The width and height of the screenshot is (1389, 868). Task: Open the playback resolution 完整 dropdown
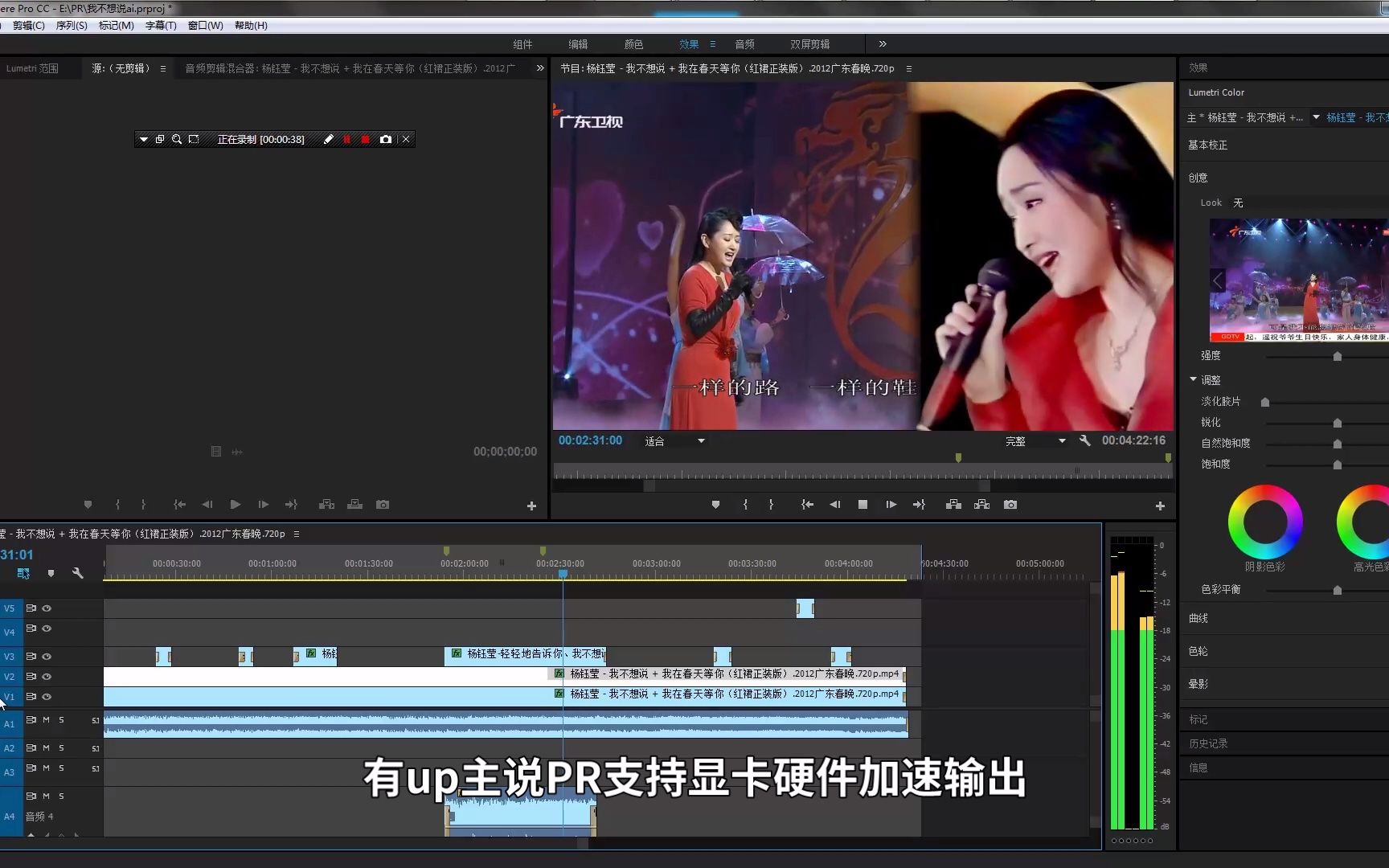click(x=1035, y=440)
